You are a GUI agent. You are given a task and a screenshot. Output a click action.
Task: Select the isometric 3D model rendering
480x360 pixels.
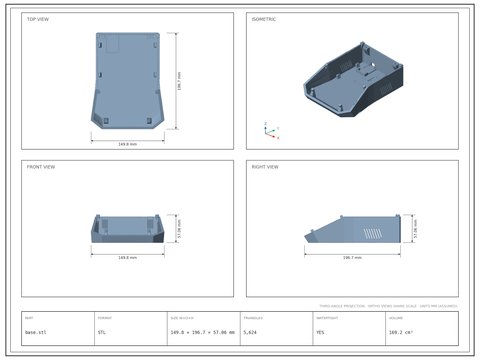353,79
